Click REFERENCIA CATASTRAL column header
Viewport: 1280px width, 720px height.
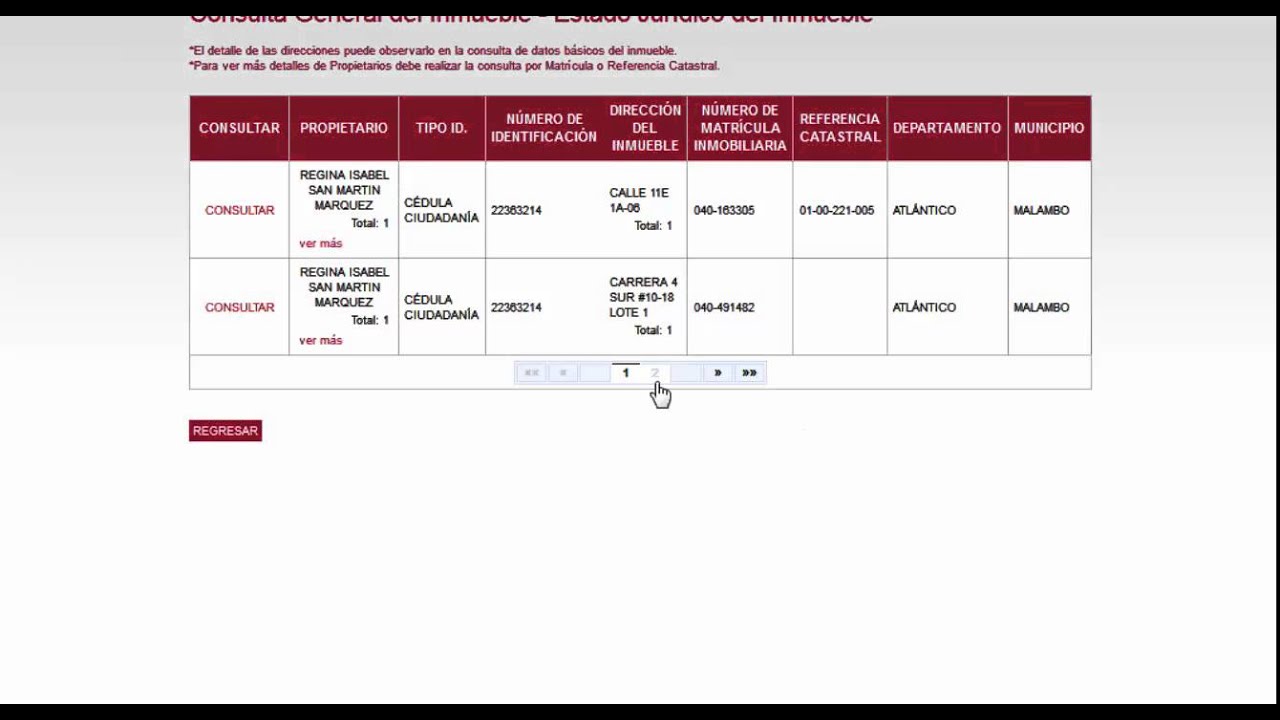pos(840,128)
